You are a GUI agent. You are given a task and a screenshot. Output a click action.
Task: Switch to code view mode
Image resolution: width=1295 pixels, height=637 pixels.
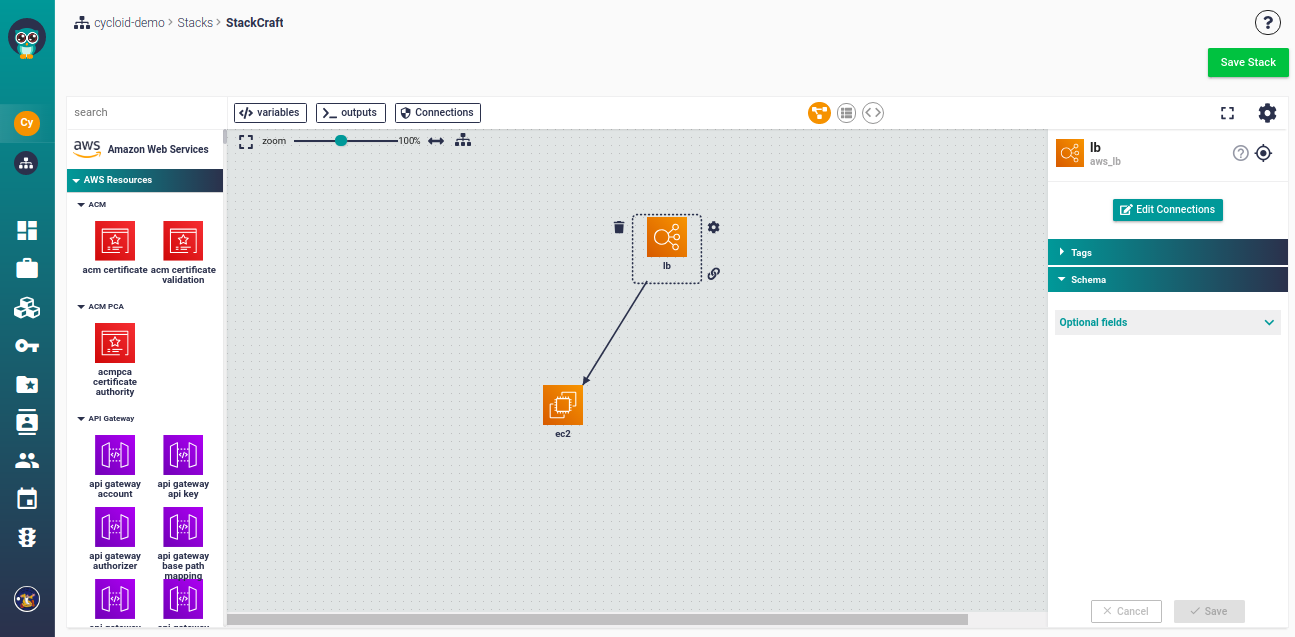[873, 113]
